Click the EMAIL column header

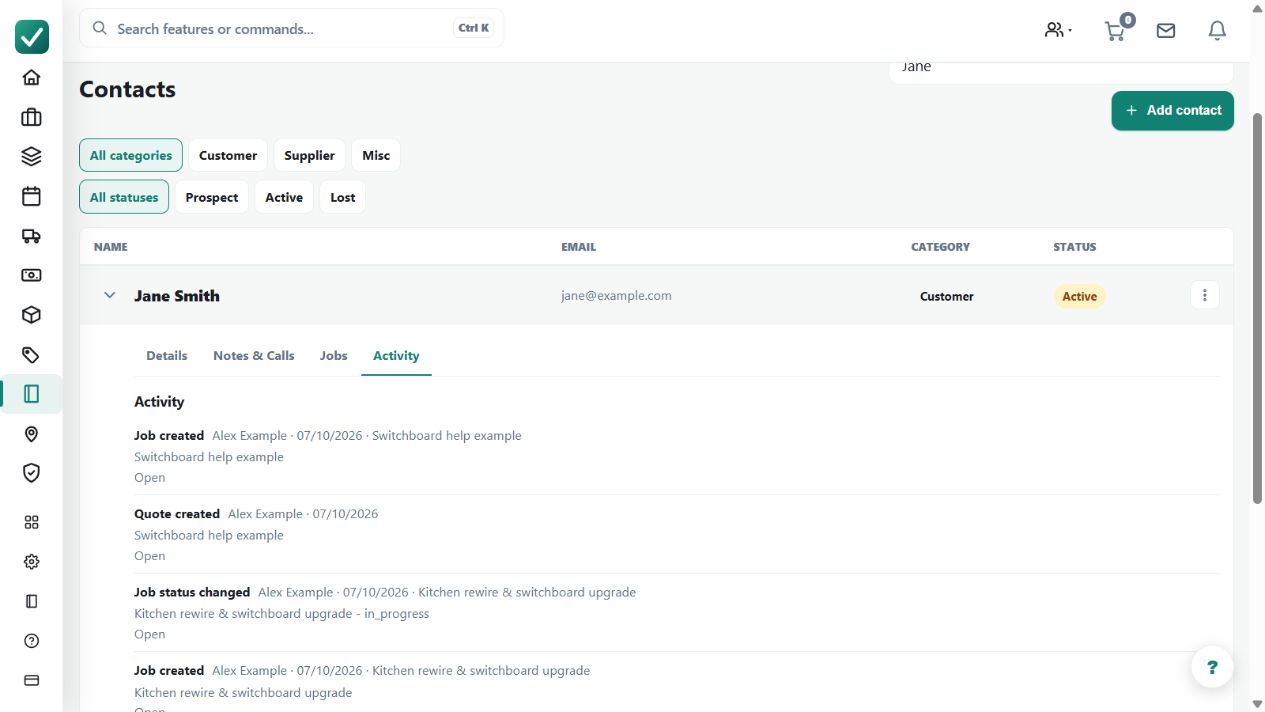[x=578, y=247]
